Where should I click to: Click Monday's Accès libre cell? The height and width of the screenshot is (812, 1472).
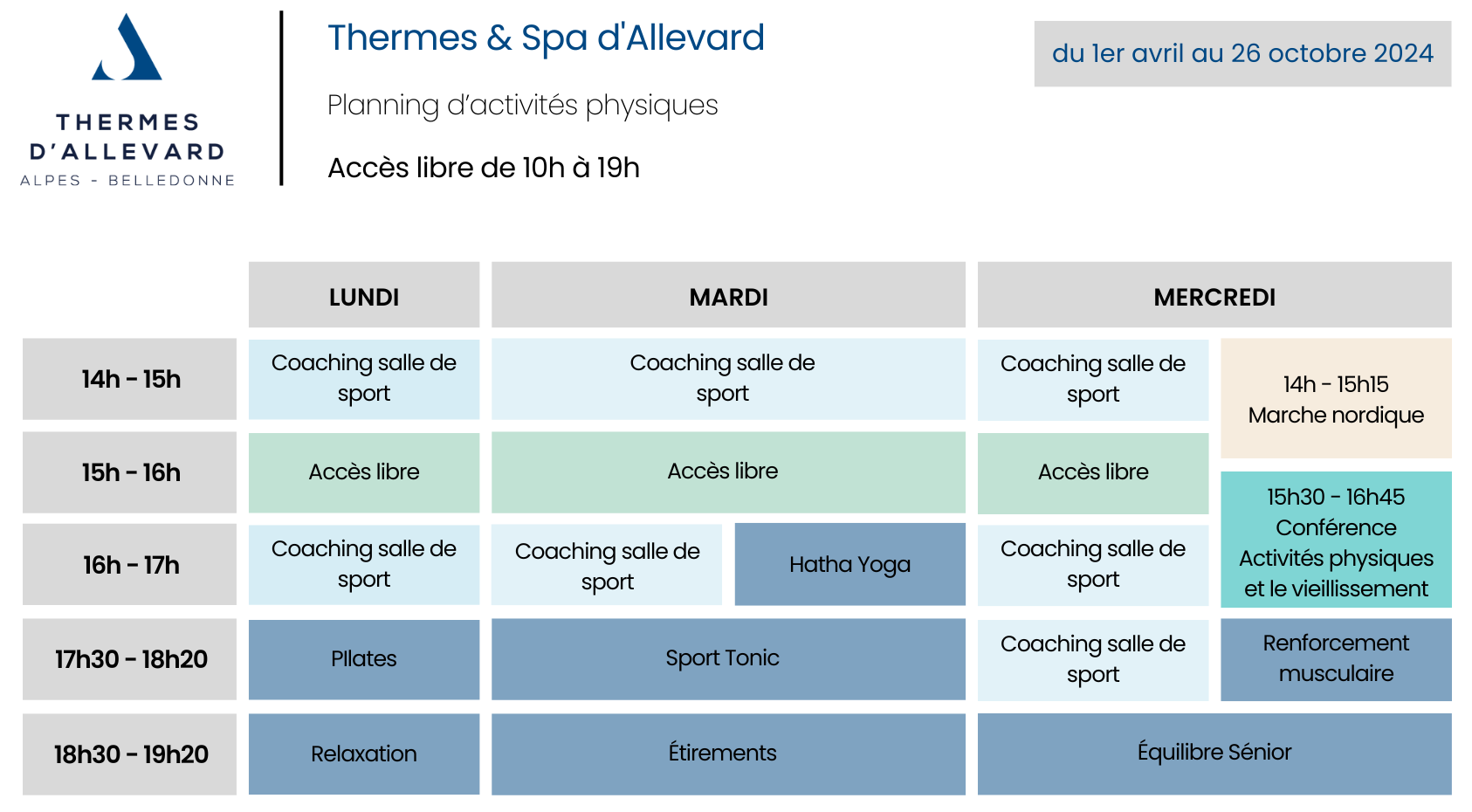coord(364,472)
